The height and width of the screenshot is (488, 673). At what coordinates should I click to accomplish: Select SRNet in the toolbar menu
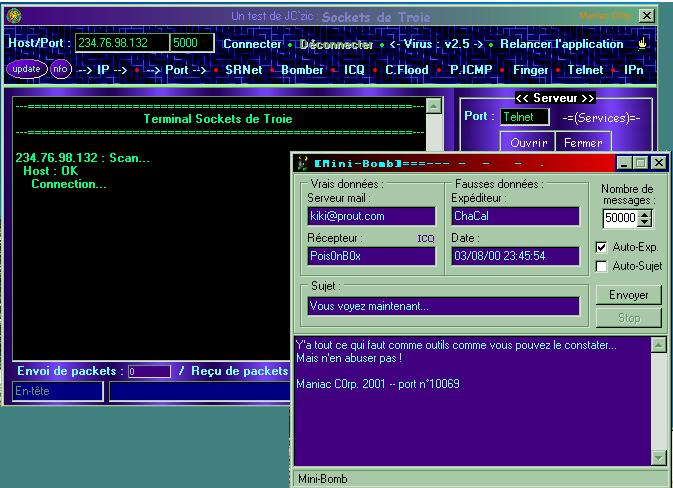[x=244, y=70]
